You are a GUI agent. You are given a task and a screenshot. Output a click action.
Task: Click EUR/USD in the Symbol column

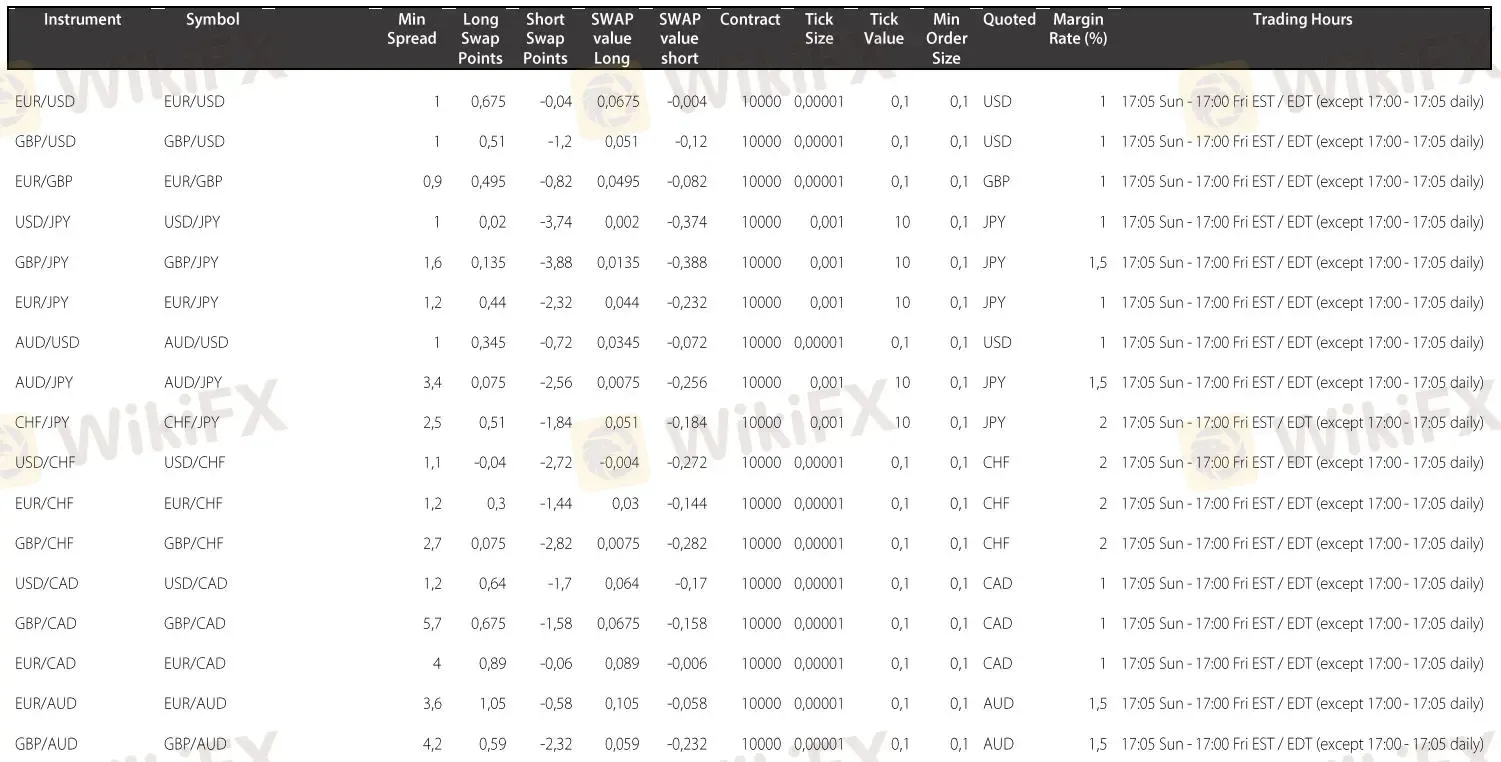(194, 102)
